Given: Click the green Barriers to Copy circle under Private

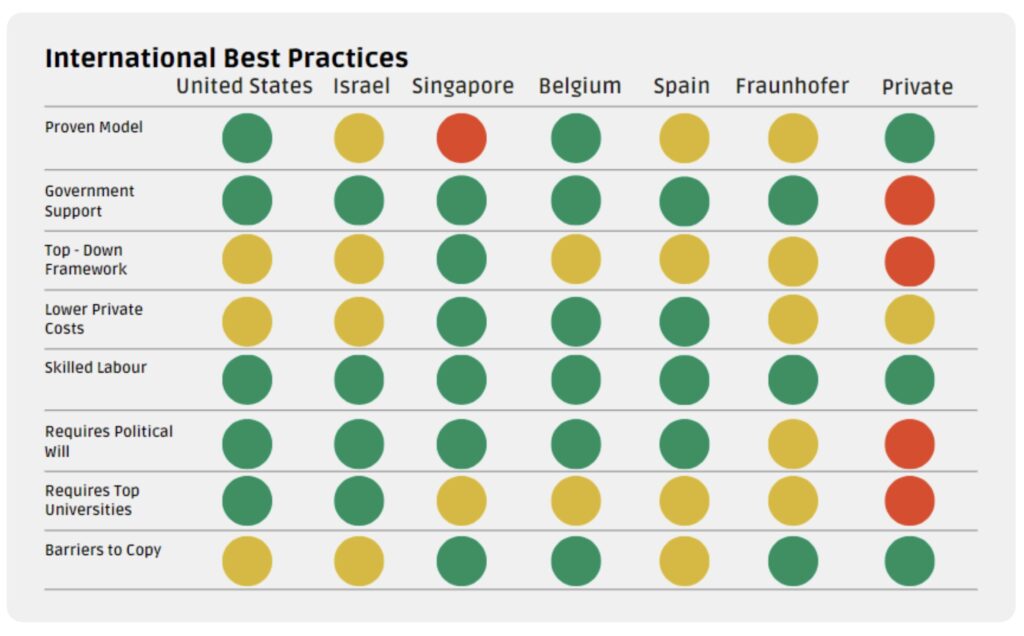Looking at the screenshot, I should [909, 561].
